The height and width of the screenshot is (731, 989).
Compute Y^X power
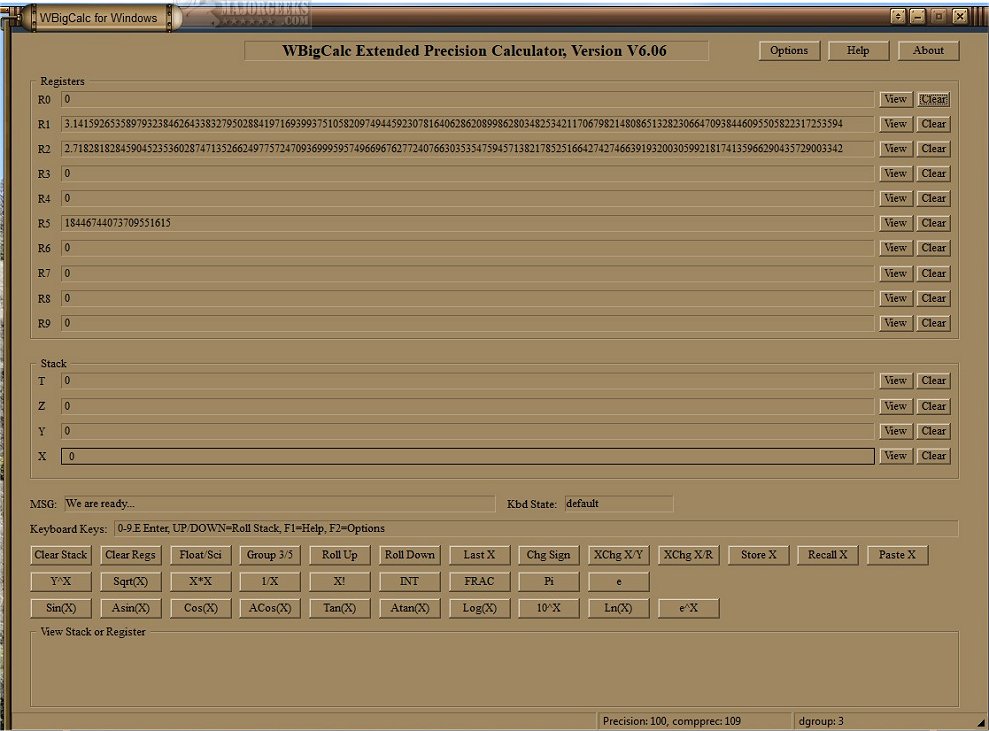coord(61,582)
